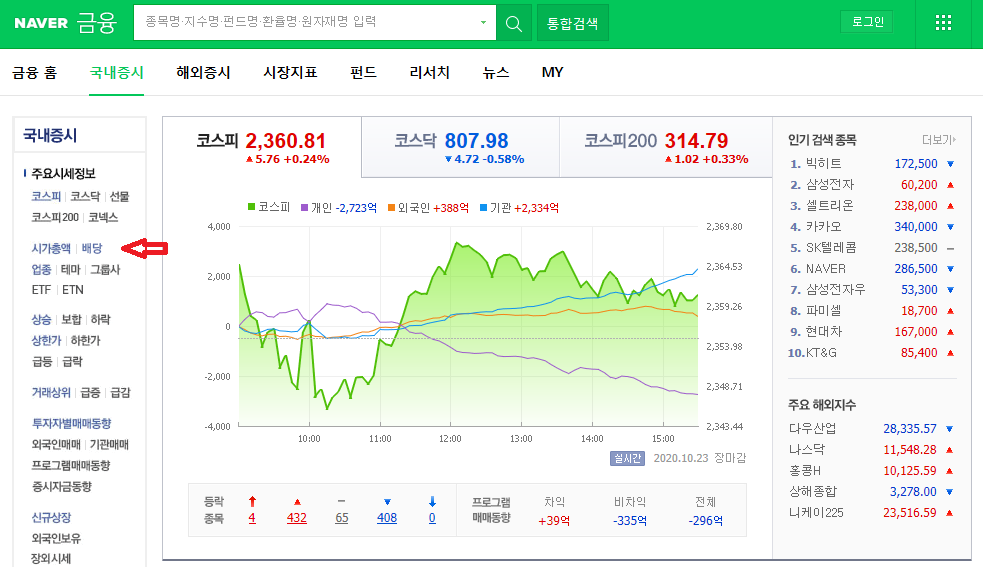983x567 pixels.
Task: Click the NAVER logo
Action: 41,23
